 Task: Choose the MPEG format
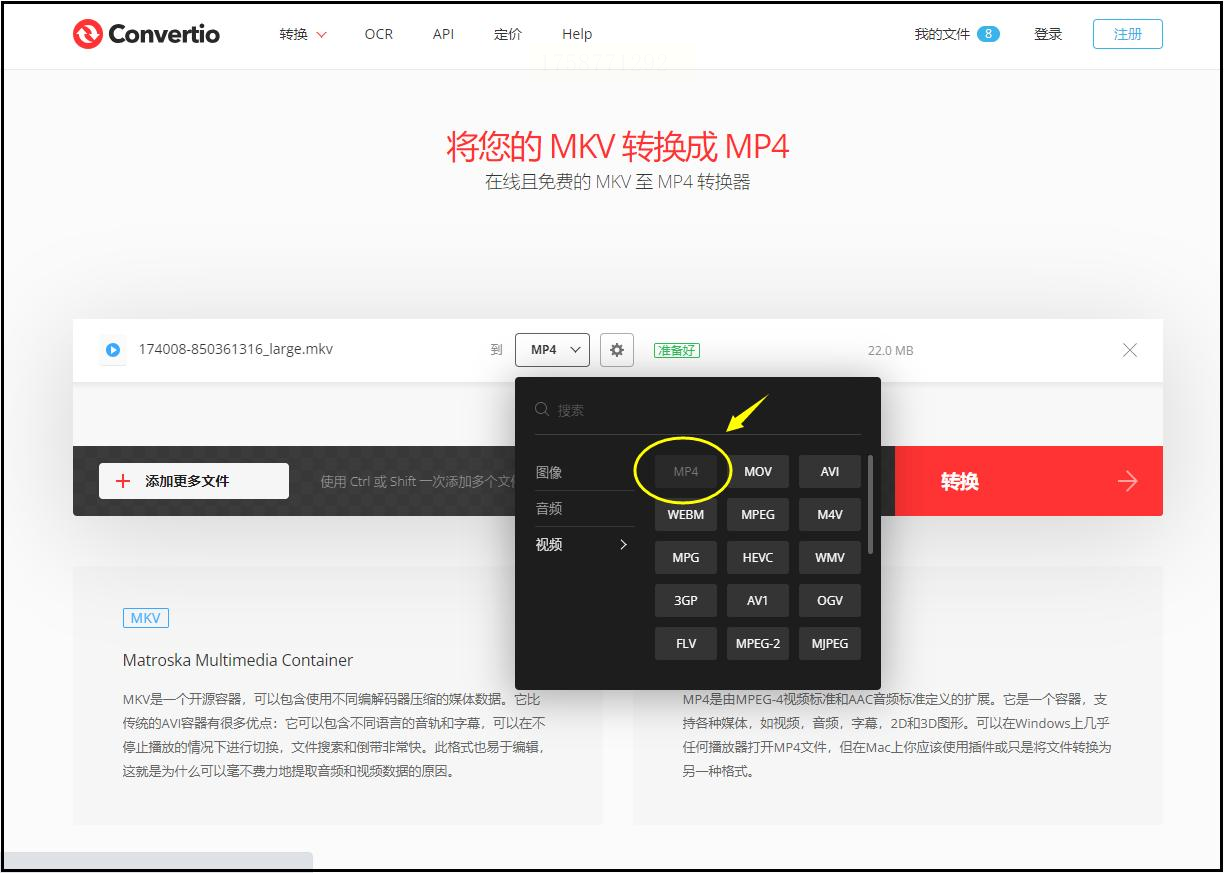758,515
